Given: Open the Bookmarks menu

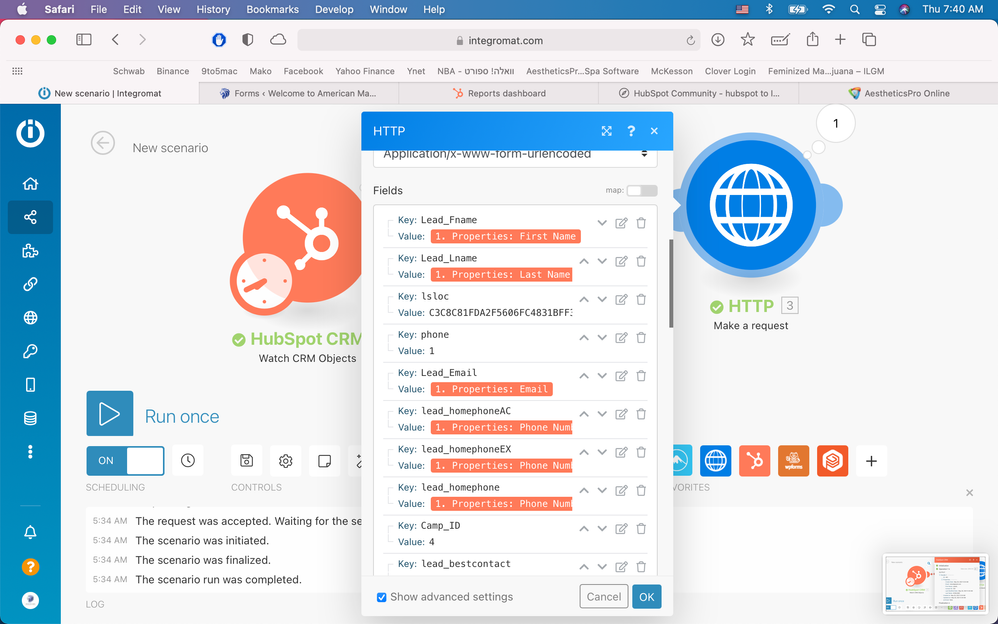Looking at the screenshot, I should [272, 10].
